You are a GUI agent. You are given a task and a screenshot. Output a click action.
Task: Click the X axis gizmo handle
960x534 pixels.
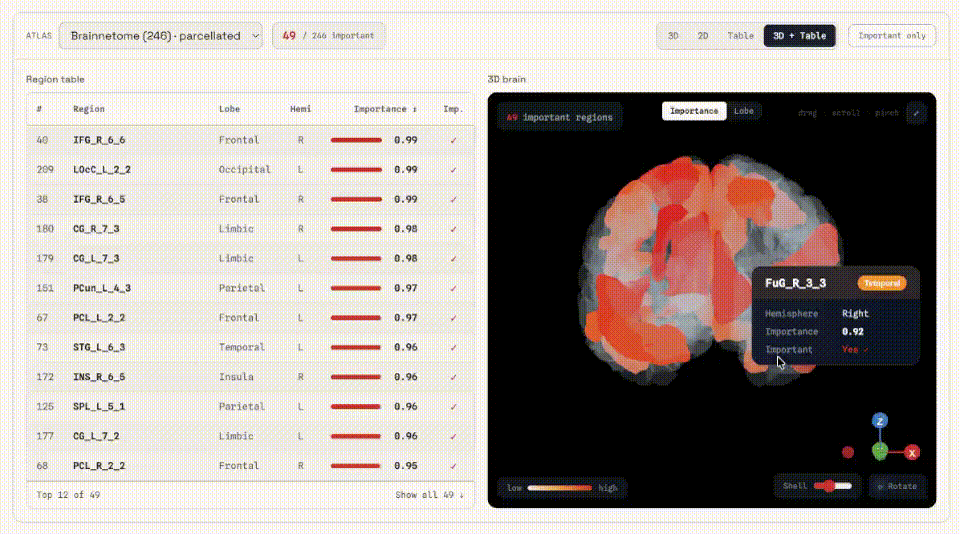tap(912, 453)
